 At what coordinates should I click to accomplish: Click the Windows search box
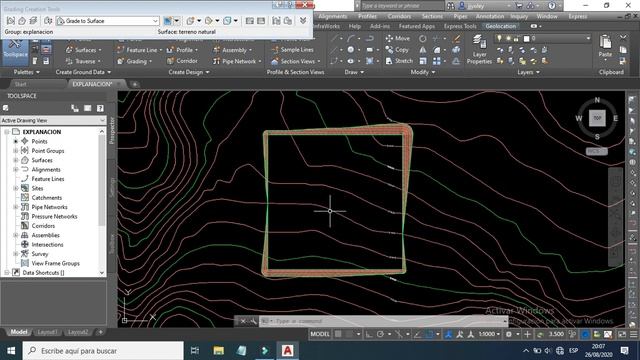coord(103,351)
